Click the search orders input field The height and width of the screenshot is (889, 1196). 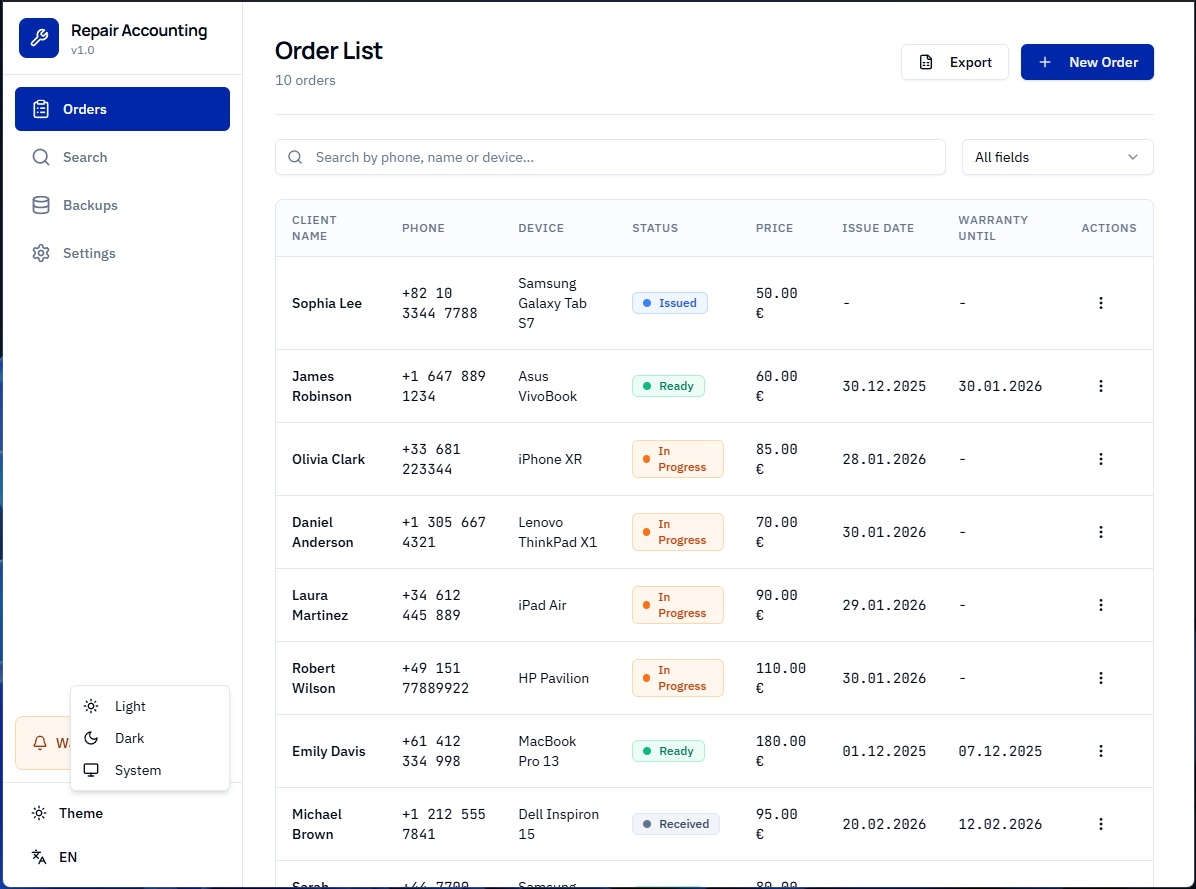point(610,157)
